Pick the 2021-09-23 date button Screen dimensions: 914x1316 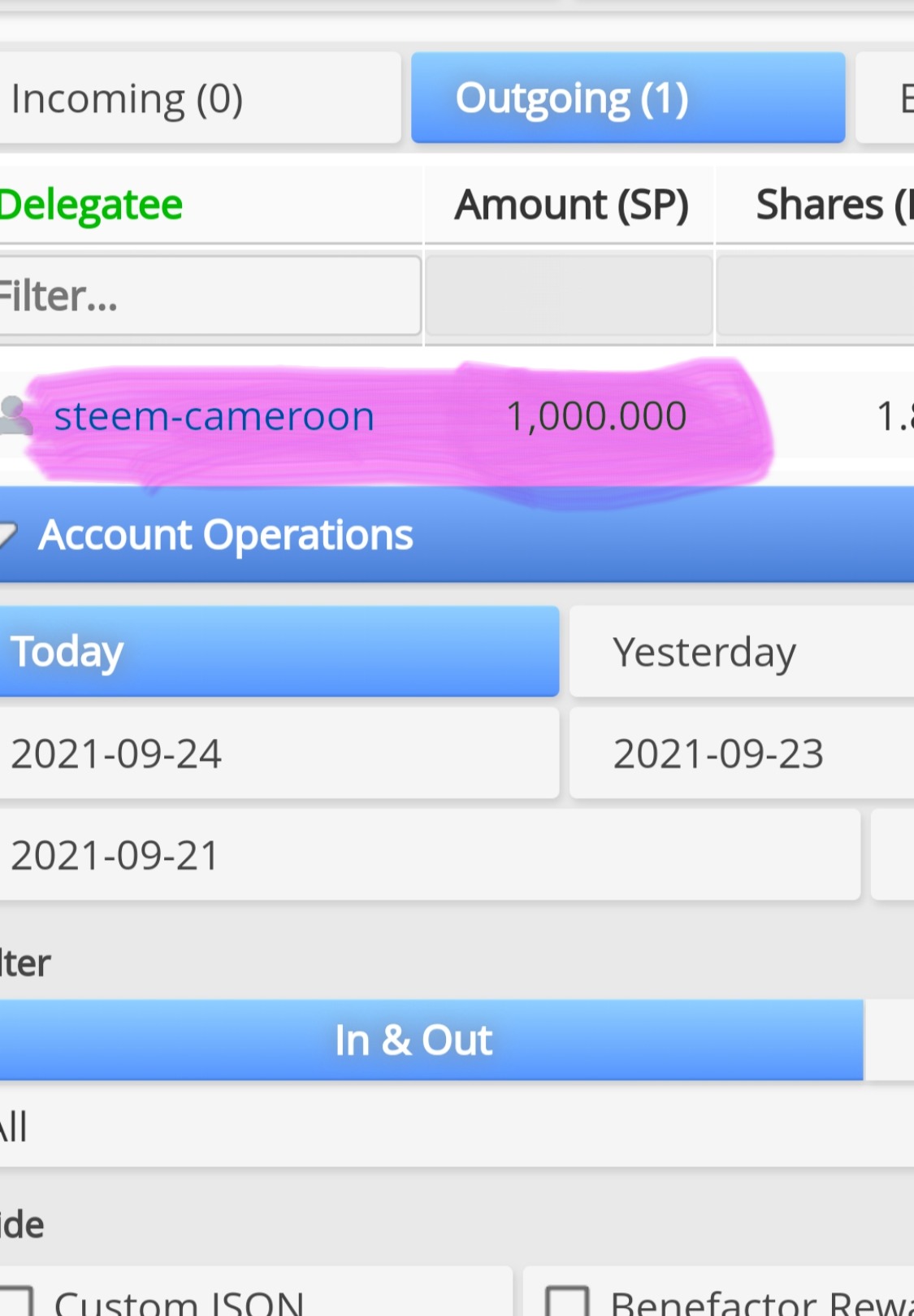click(741, 753)
